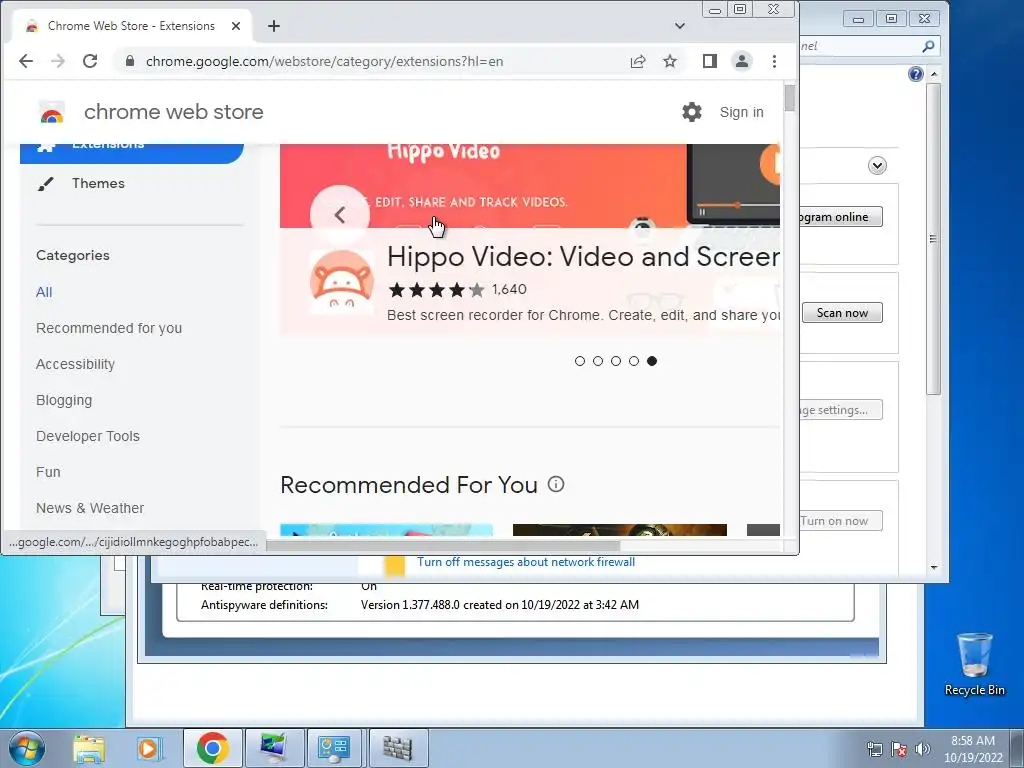Click the search magnifier in Control Panel window
The width and height of the screenshot is (1024, 768).
point(928,46)
